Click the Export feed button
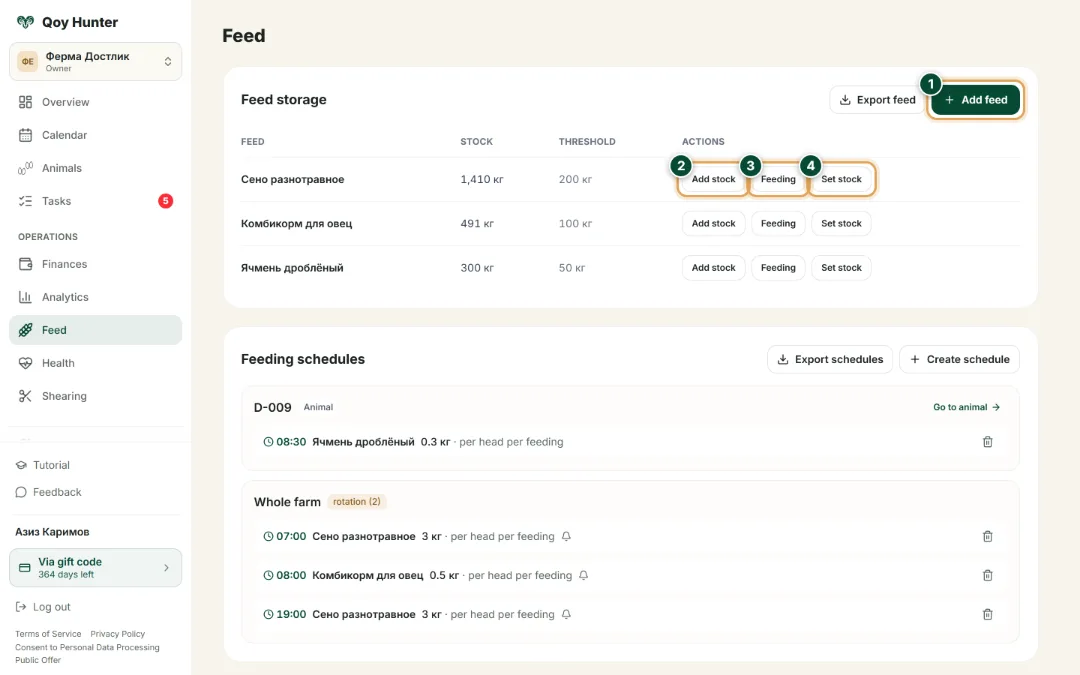Viewport: 1080px width, 675px height. tap(877, 100)
